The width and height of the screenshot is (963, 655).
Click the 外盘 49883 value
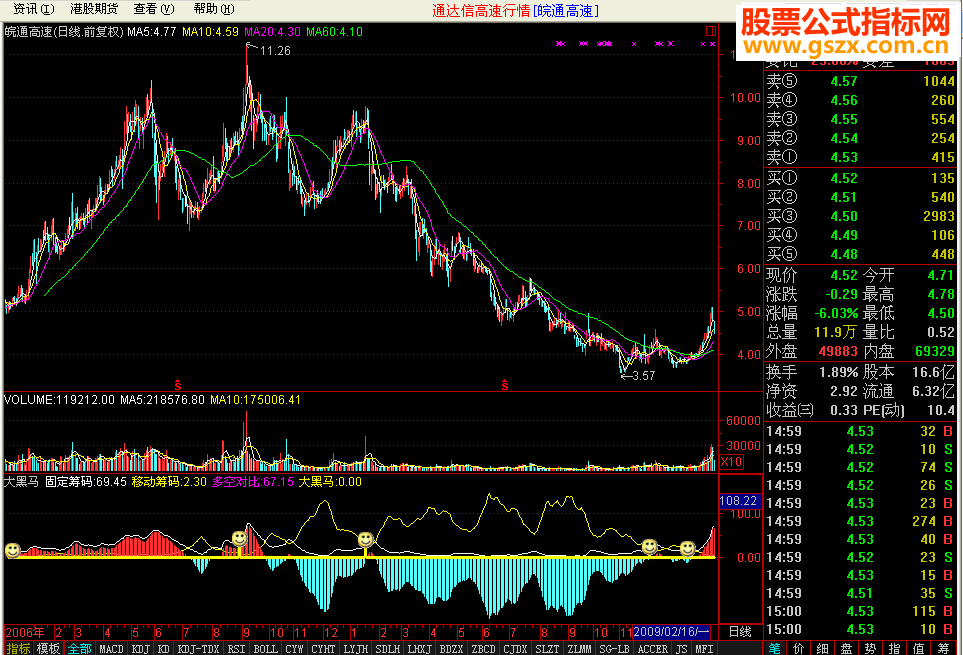[x=838, y=351]
